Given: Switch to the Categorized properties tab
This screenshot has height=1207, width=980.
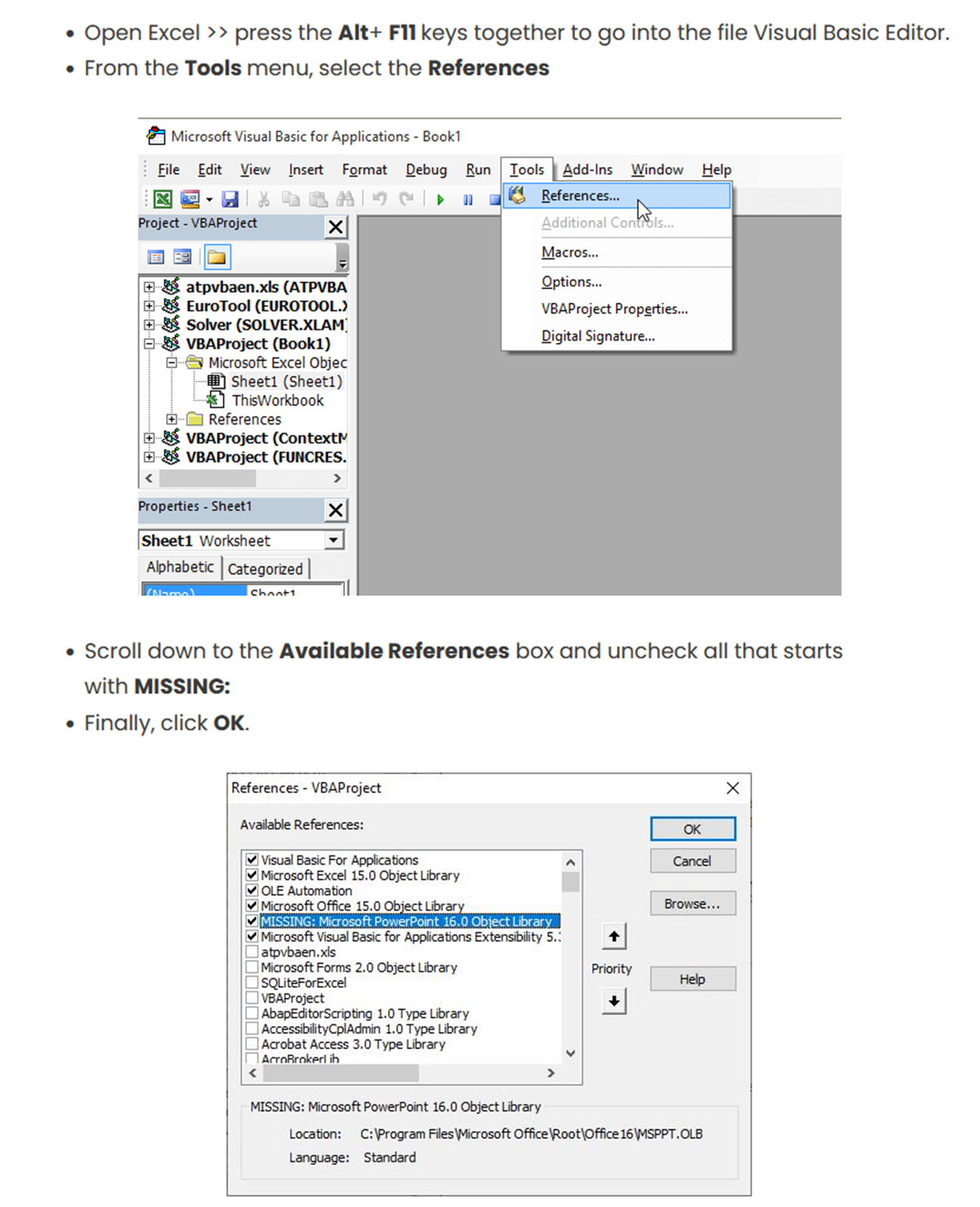Looking at the screenshot, I should [265, 569].
